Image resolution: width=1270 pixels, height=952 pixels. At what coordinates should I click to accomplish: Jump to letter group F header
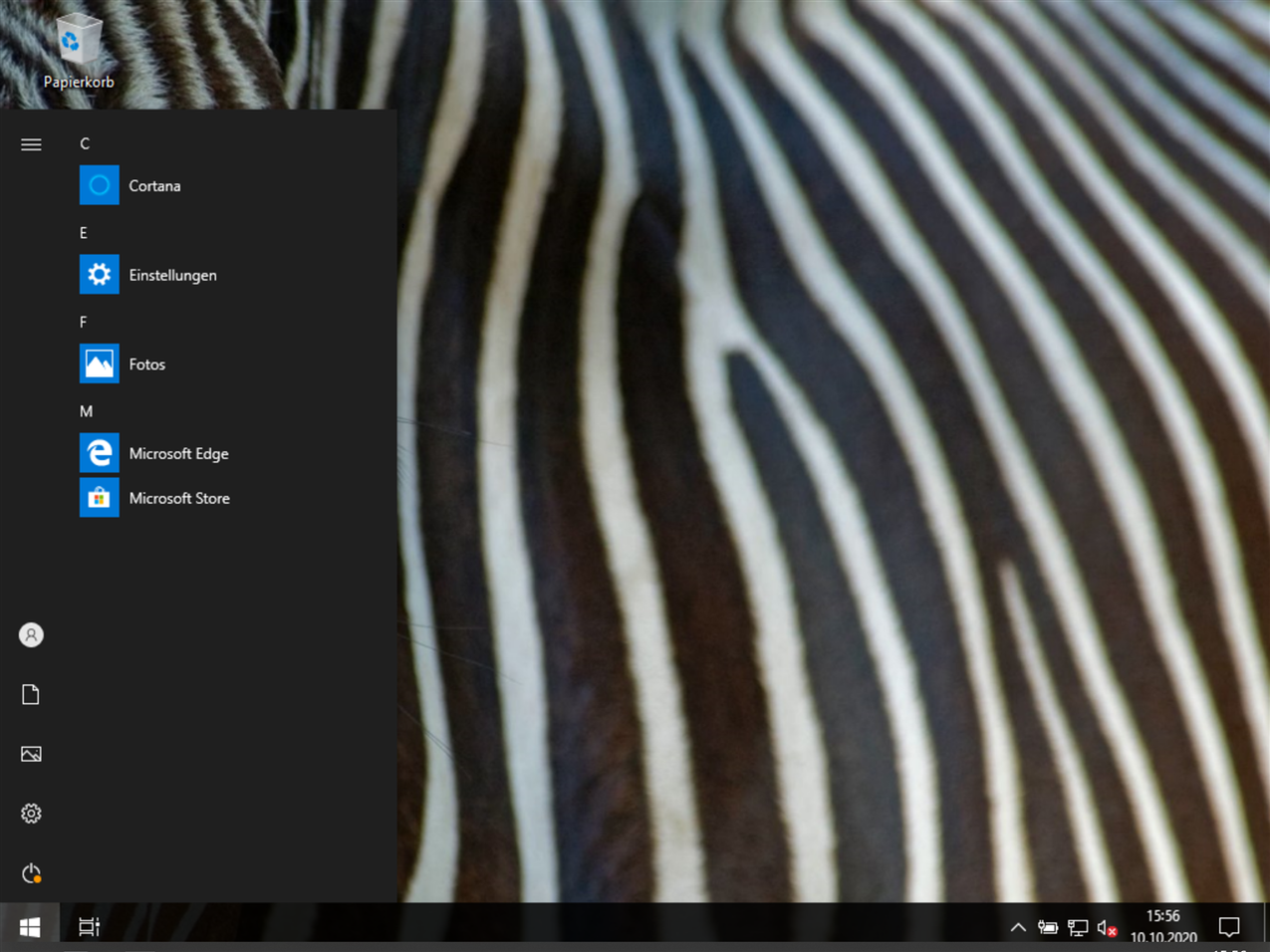click(84, 322)
